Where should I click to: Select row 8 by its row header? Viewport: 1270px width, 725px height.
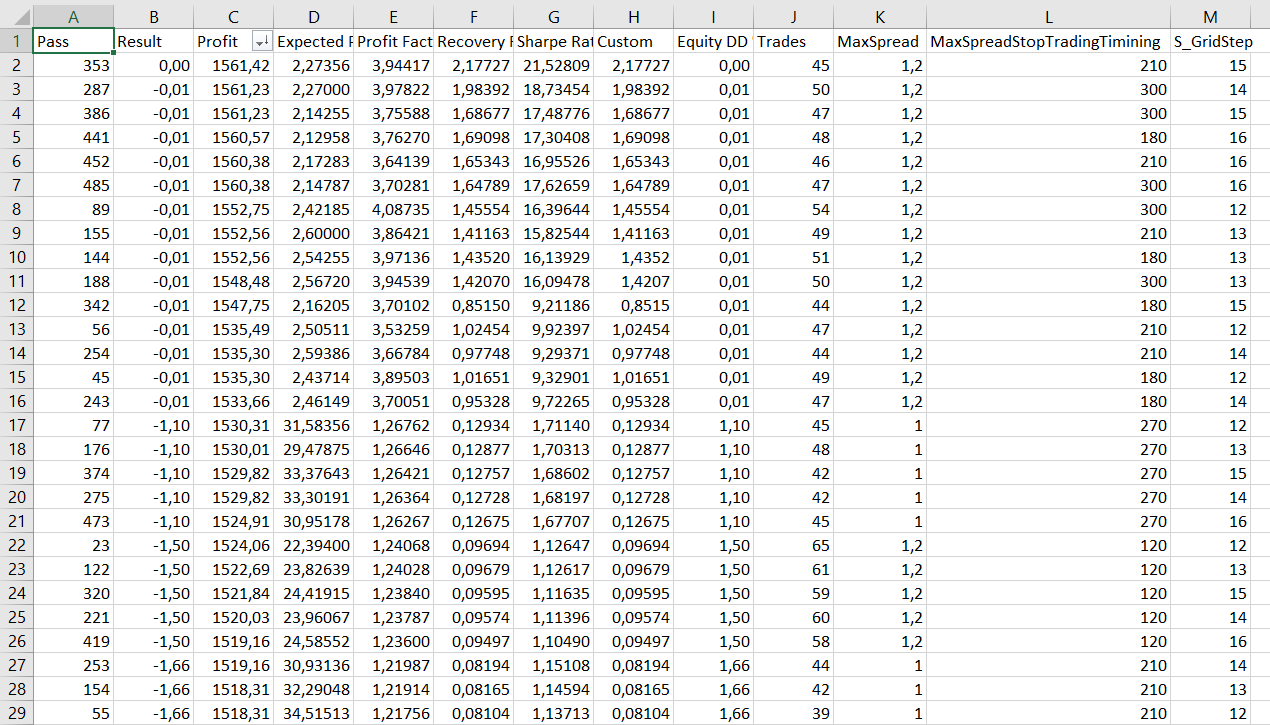coord(16,209)
